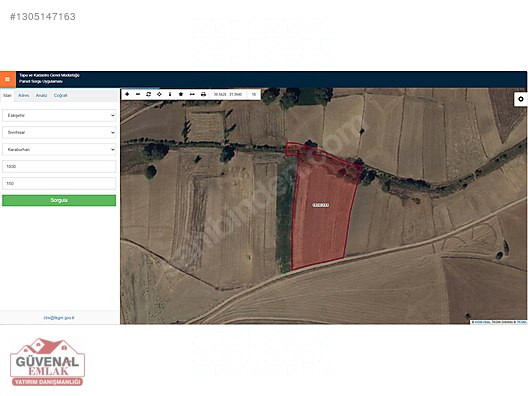This screenshot has width=528, height=396.
Task: Open map settings gear on right
Action: point(521,99)
